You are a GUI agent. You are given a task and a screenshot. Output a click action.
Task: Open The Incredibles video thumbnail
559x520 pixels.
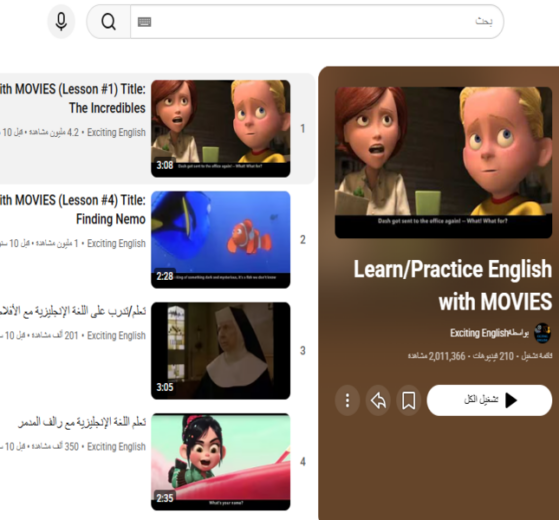(221, 128)
